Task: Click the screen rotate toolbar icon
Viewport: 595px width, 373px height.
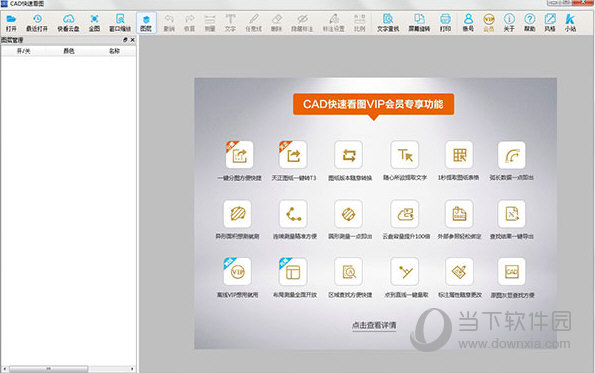Action: tap(419, 23)
